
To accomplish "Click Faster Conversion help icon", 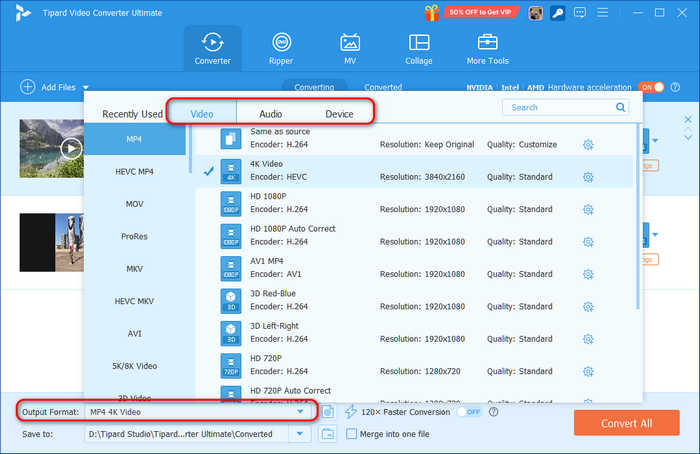I will [x=493, y=412].
